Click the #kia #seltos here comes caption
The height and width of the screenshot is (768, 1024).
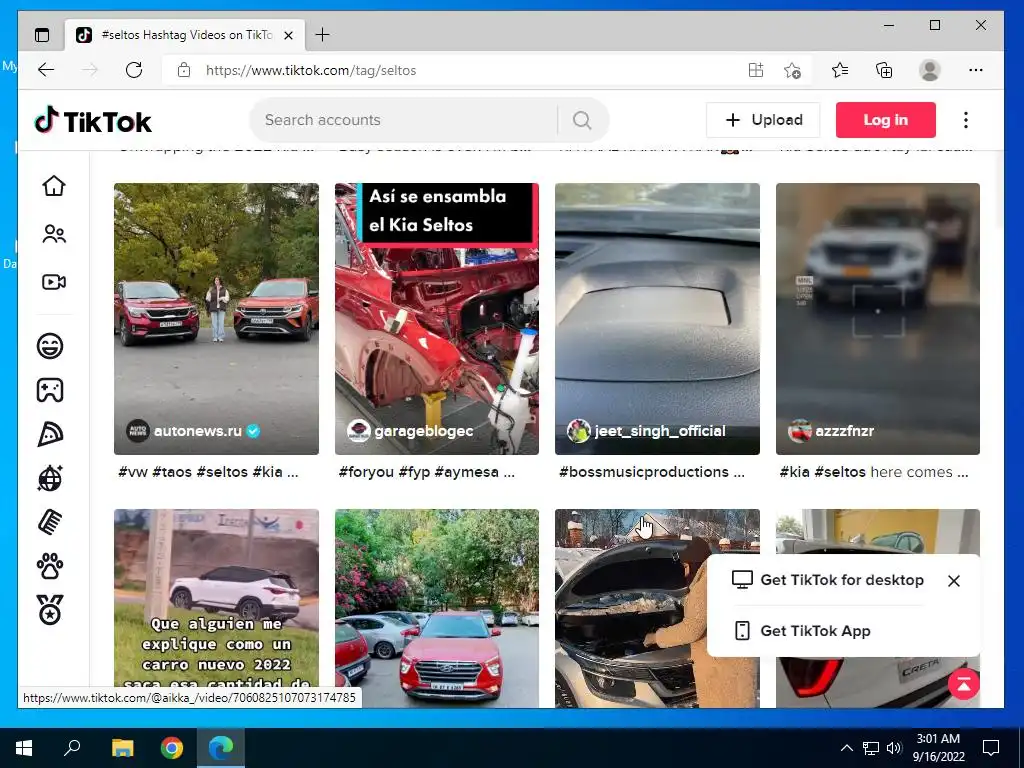coord(874,472)
